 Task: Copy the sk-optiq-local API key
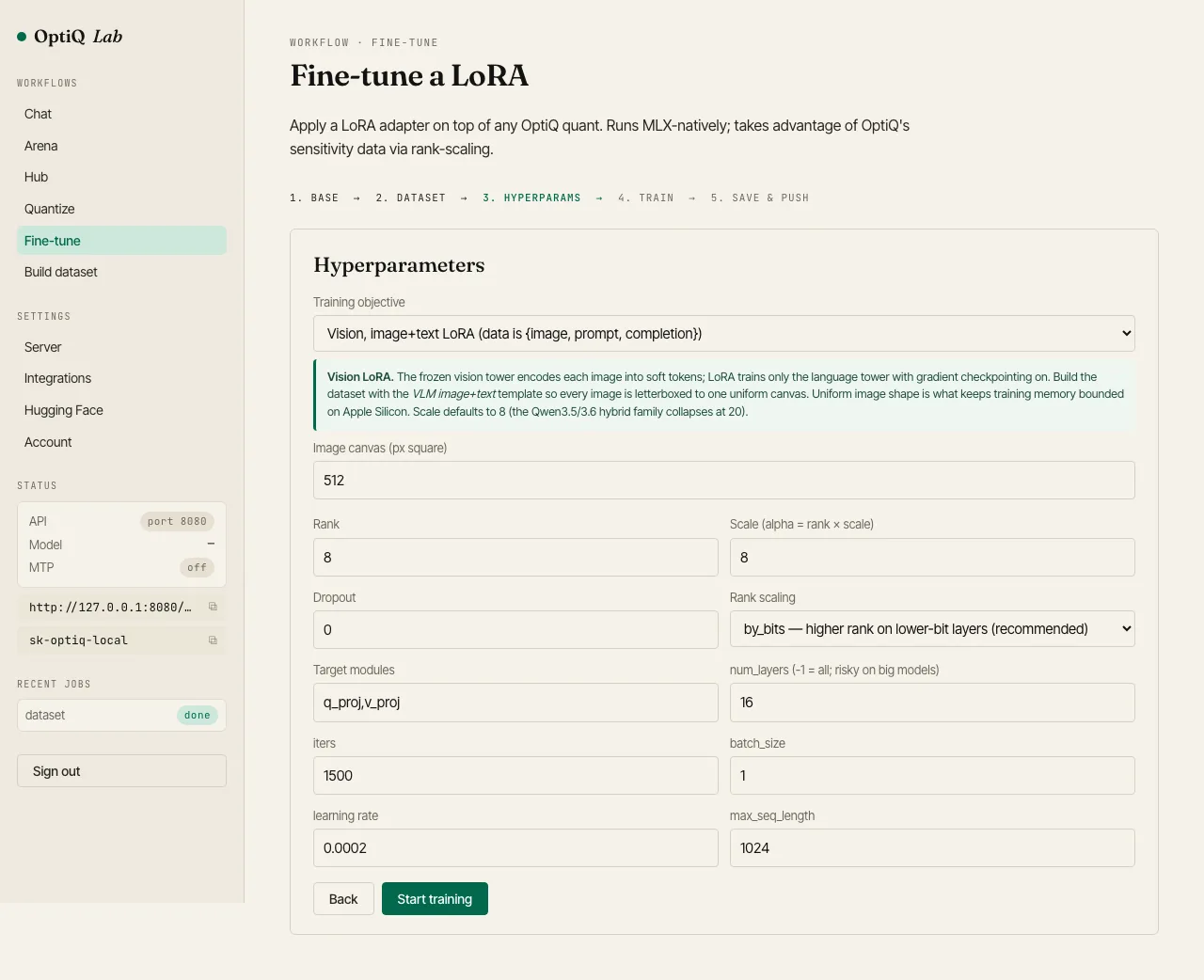213,640
